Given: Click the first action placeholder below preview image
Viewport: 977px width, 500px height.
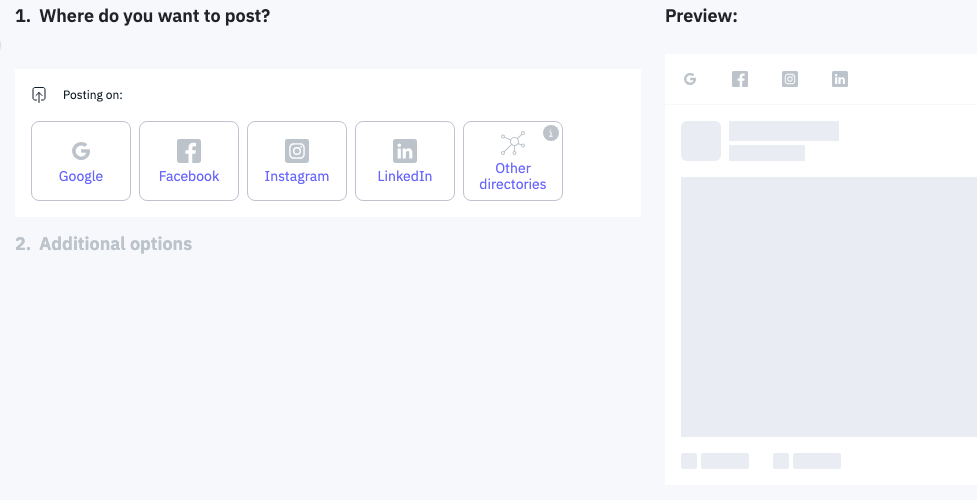Looking at the screenshot, I should 715,461.
